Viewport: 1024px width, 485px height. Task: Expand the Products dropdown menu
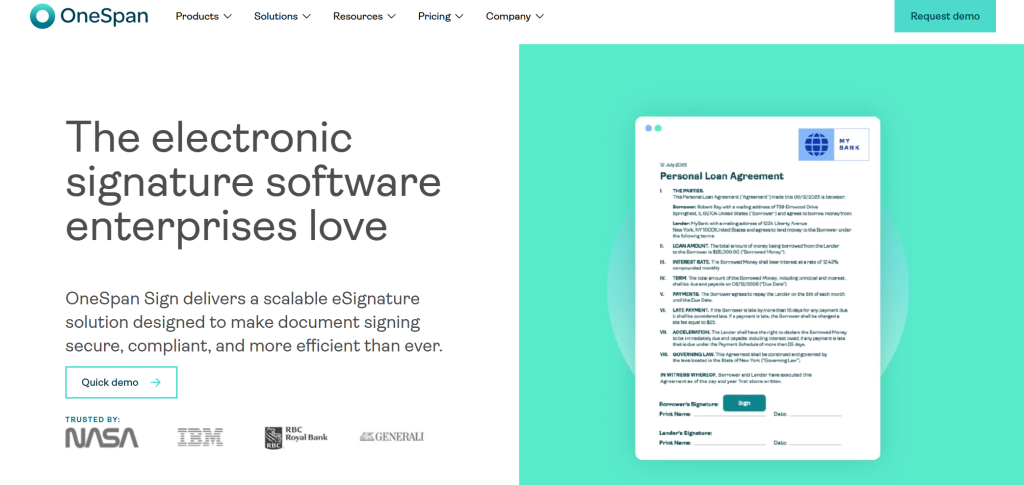coord(204,16)
